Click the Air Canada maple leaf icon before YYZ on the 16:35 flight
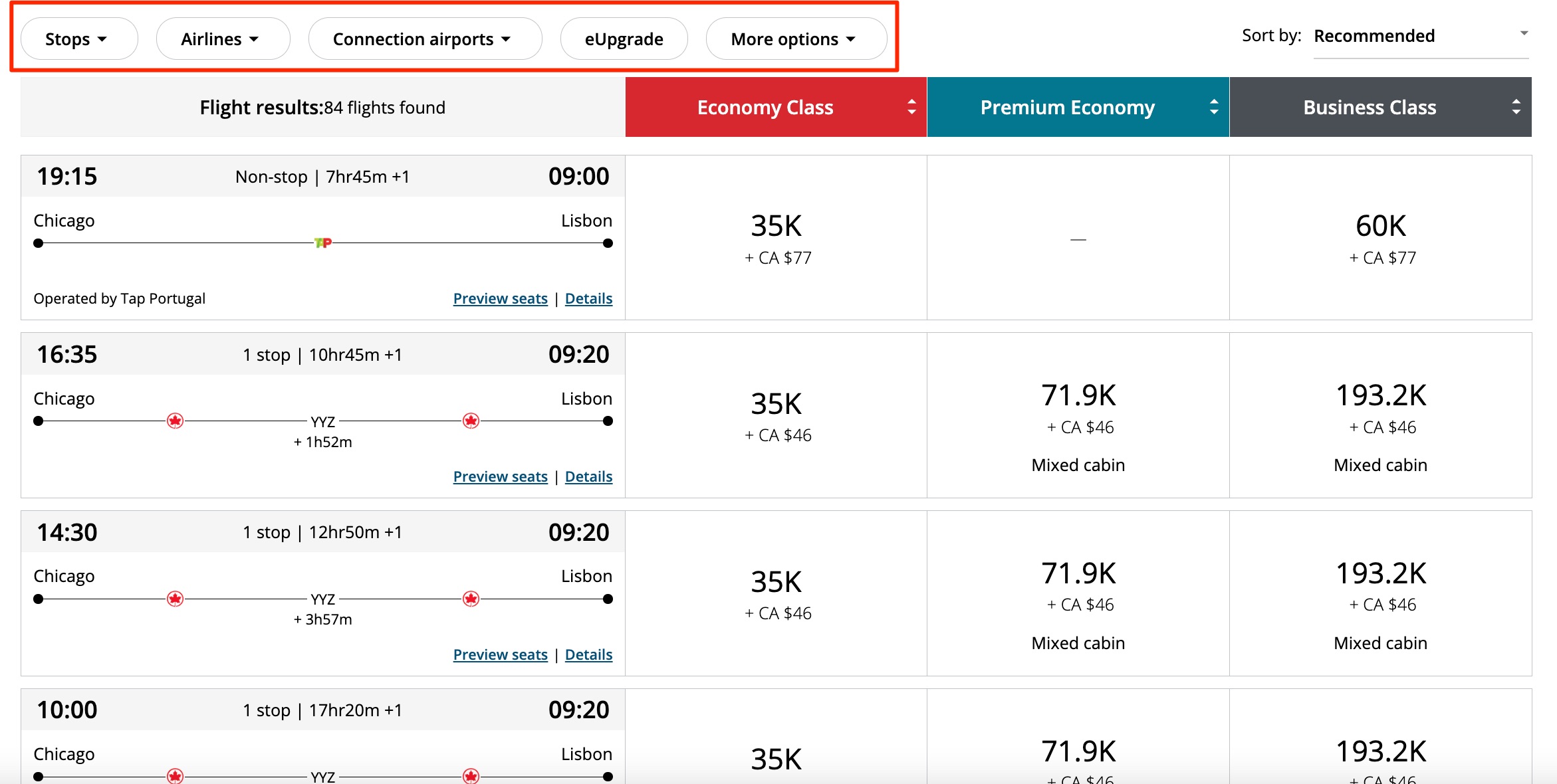The height and width of the screenshot is (784, 1557). point(176,420)
